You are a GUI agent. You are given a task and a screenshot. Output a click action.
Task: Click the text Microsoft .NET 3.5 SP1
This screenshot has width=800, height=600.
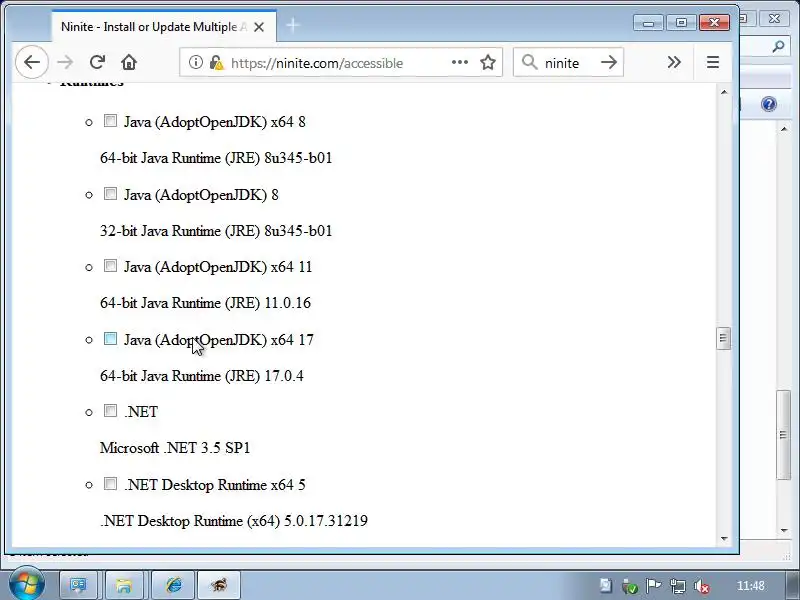pos(175,448)
